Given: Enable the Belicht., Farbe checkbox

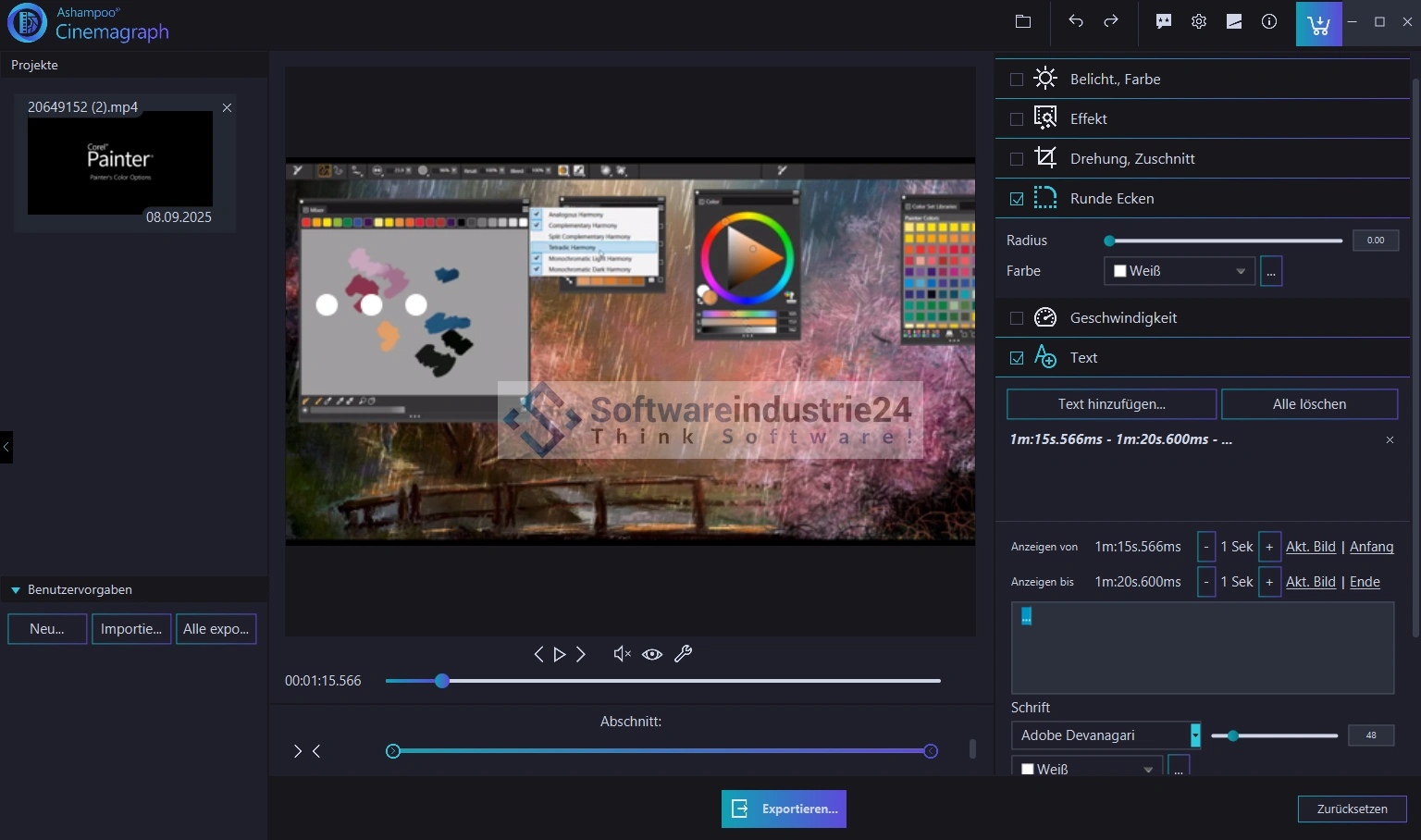Looking at the screenshot, I should [x=1017, y=80].
